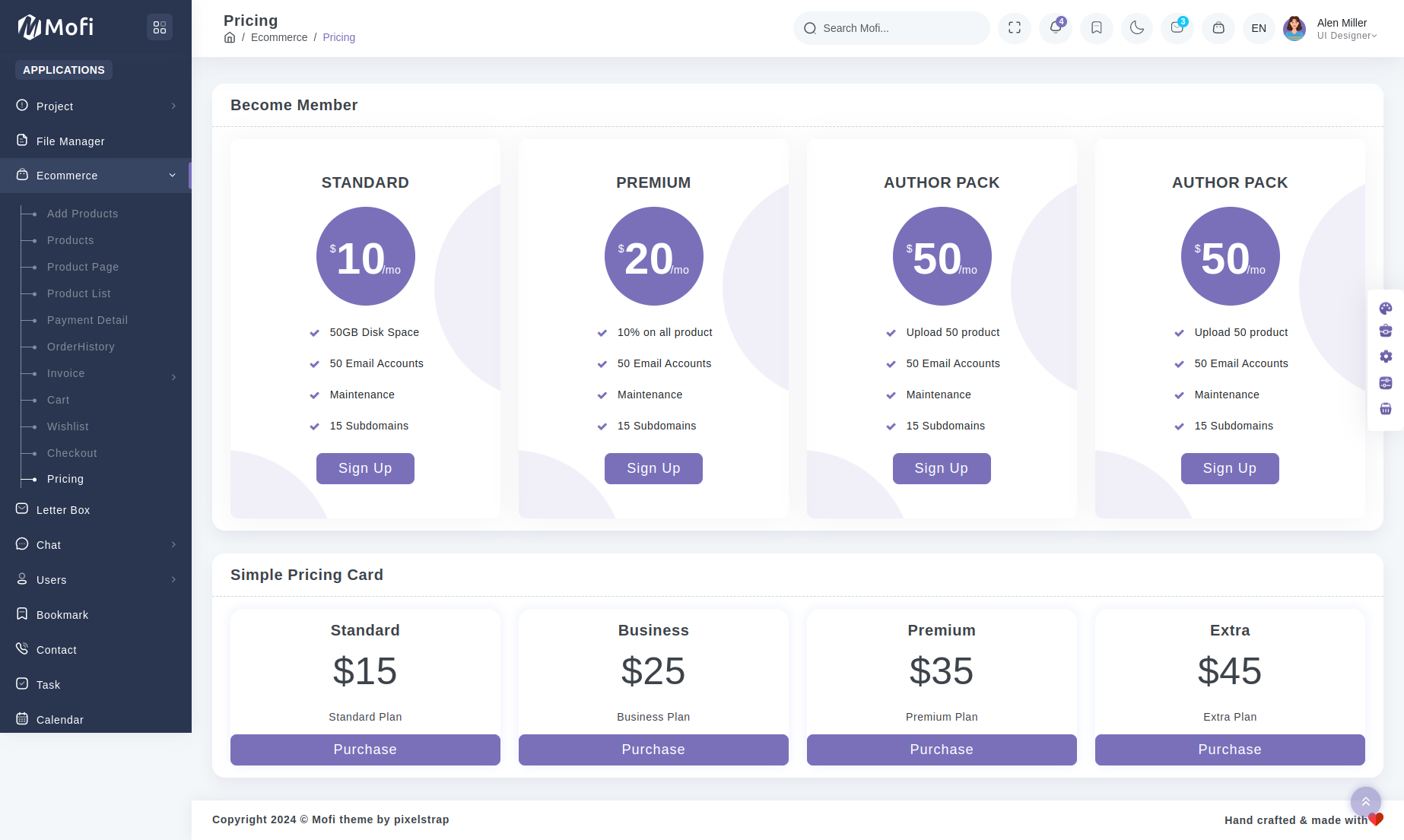Click Sign Up on the Premium plan
The image size is (1404, 840).
(x=653, y=468)
